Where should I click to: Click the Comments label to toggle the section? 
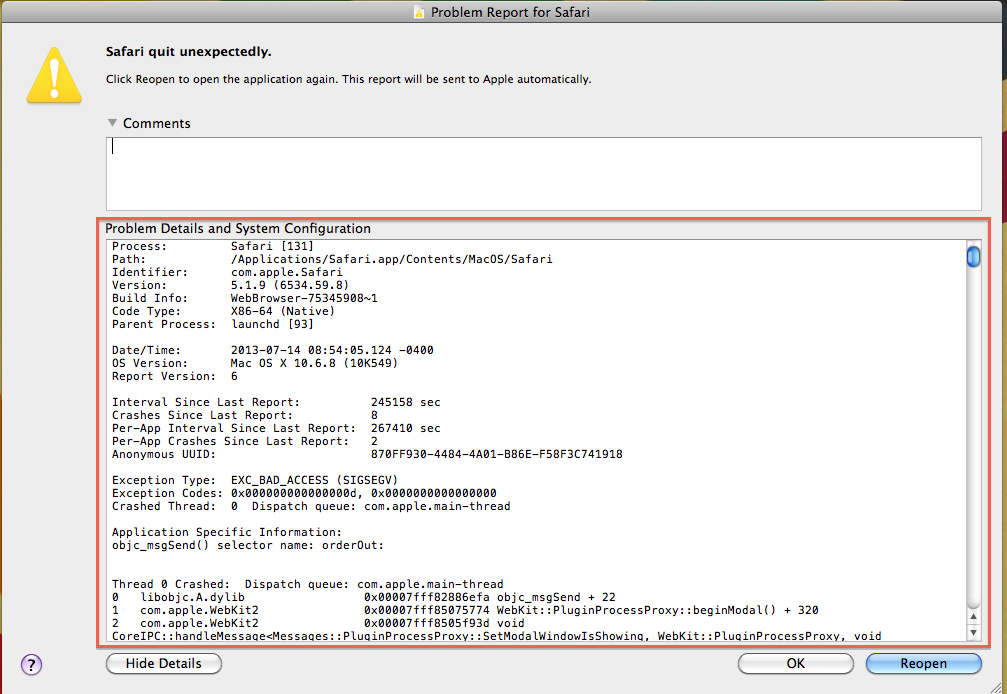tap(157, 123)
